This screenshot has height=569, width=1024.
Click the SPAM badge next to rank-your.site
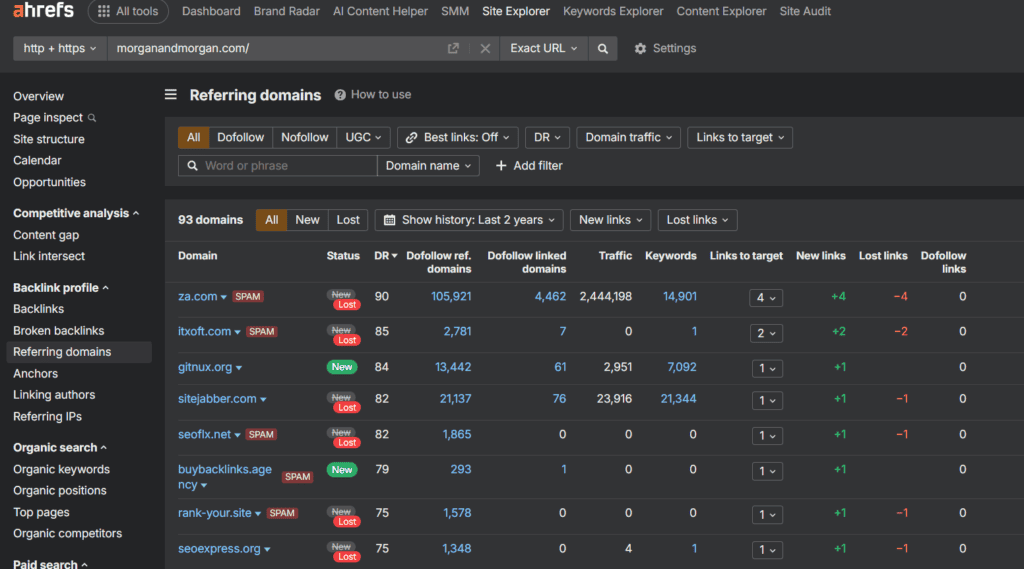click(x=282, y=513)
